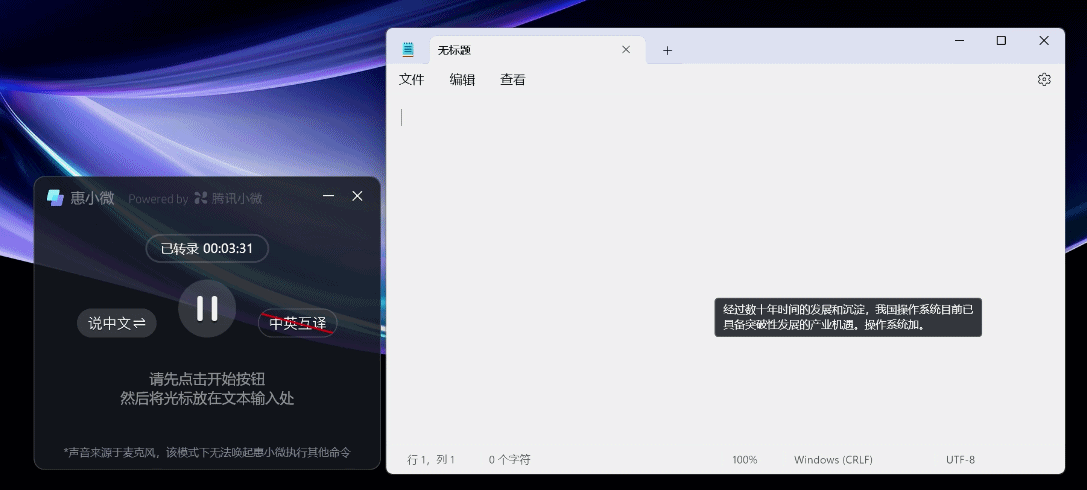Close the 惠小微 panel
This screenshot has height=490, width=1087.
(358, 196)
